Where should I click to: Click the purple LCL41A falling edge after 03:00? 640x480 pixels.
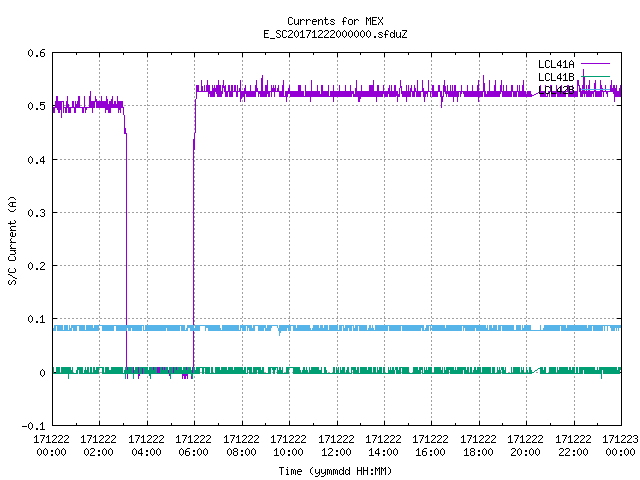click(126, 245)
